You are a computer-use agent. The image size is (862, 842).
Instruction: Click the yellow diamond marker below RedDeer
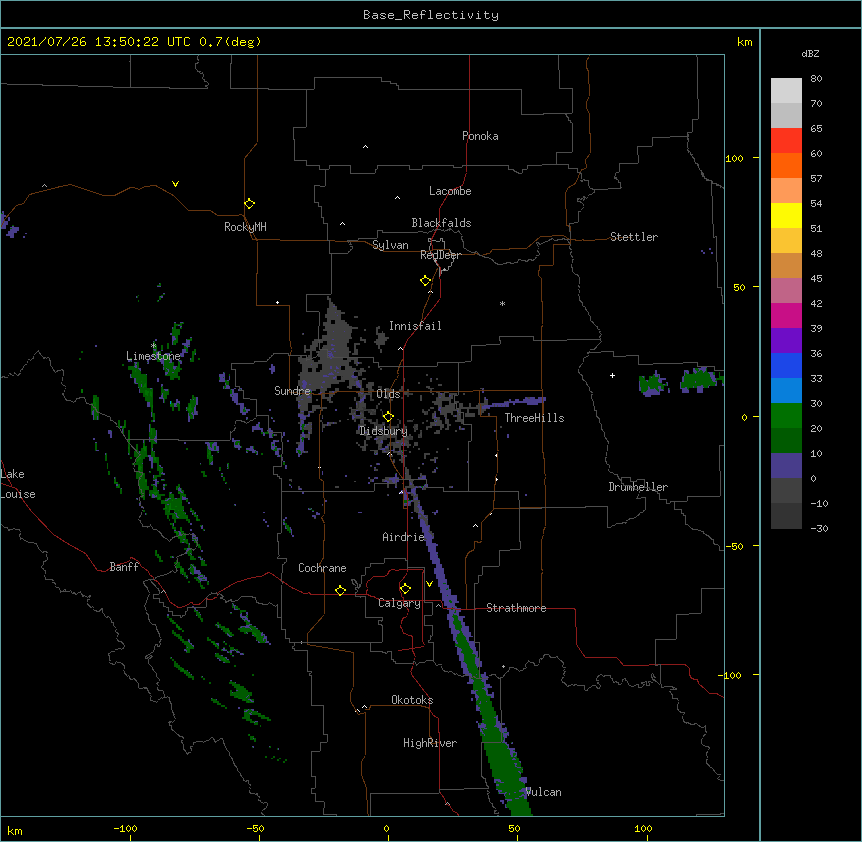426,281
